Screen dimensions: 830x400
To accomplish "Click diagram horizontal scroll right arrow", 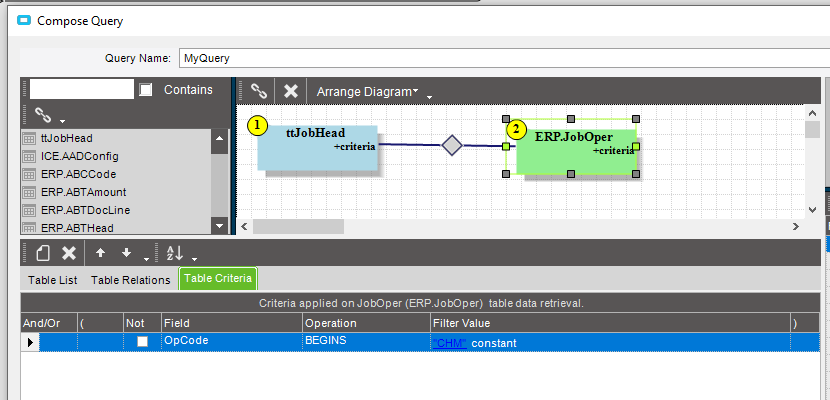I will click(x=796, y=226).
